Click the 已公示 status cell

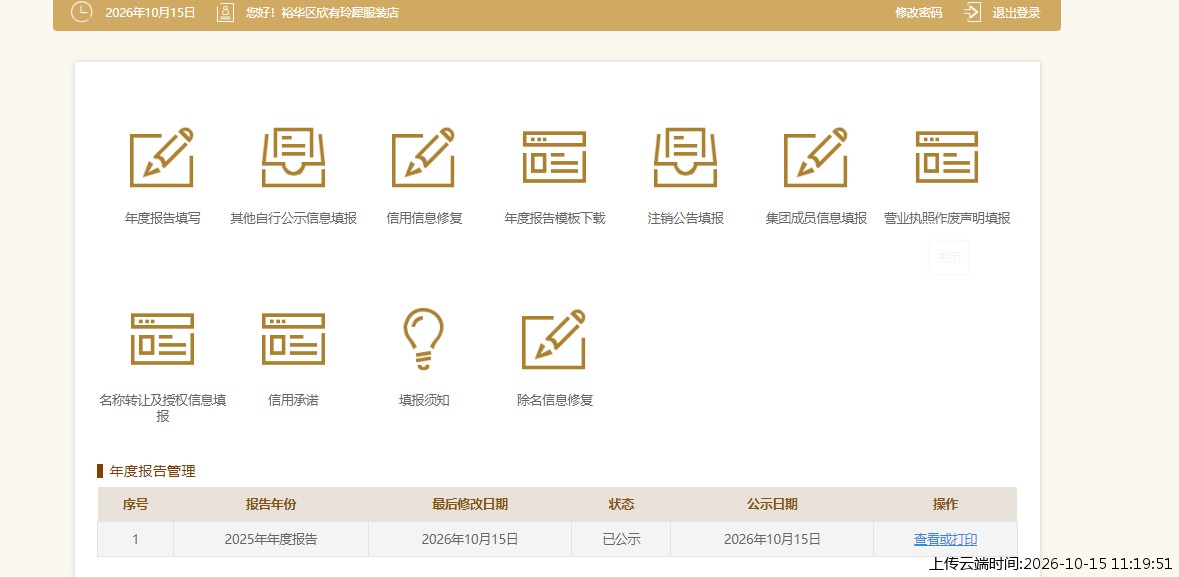tap(621, 539)
